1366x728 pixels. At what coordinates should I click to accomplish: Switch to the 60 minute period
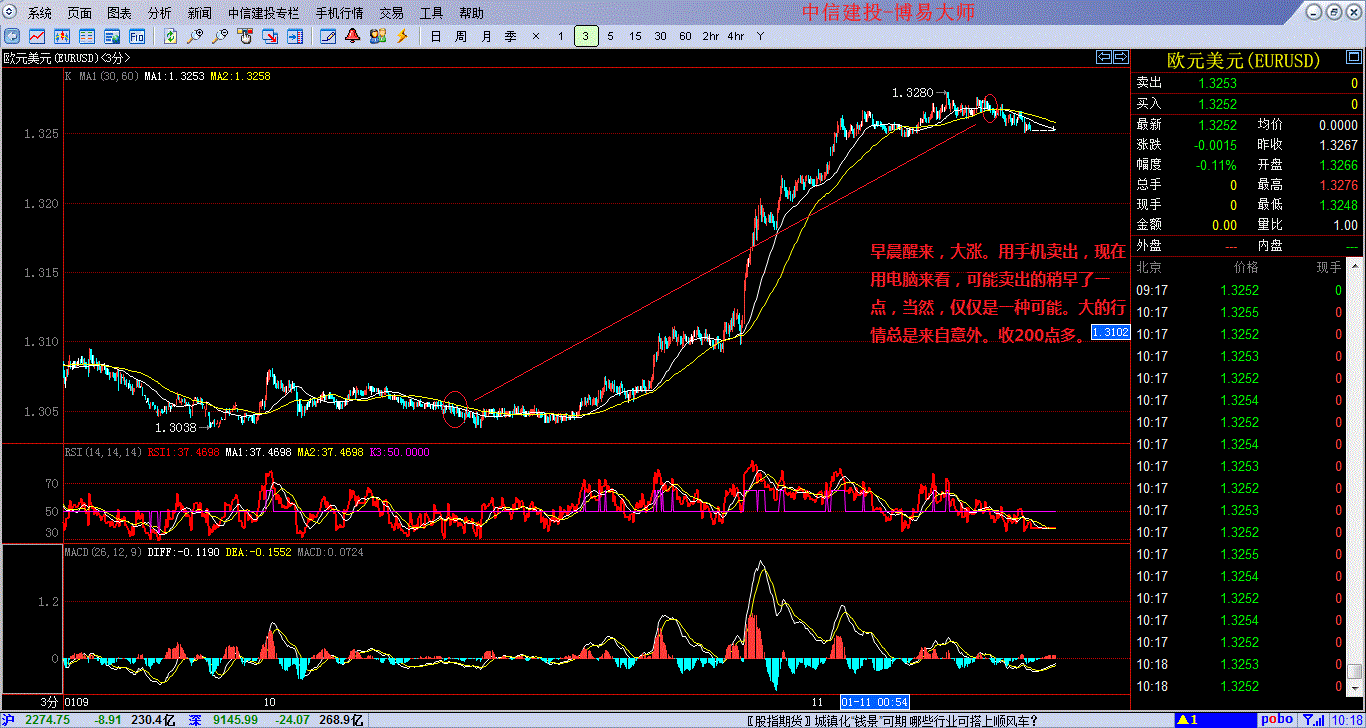(685, 36)
